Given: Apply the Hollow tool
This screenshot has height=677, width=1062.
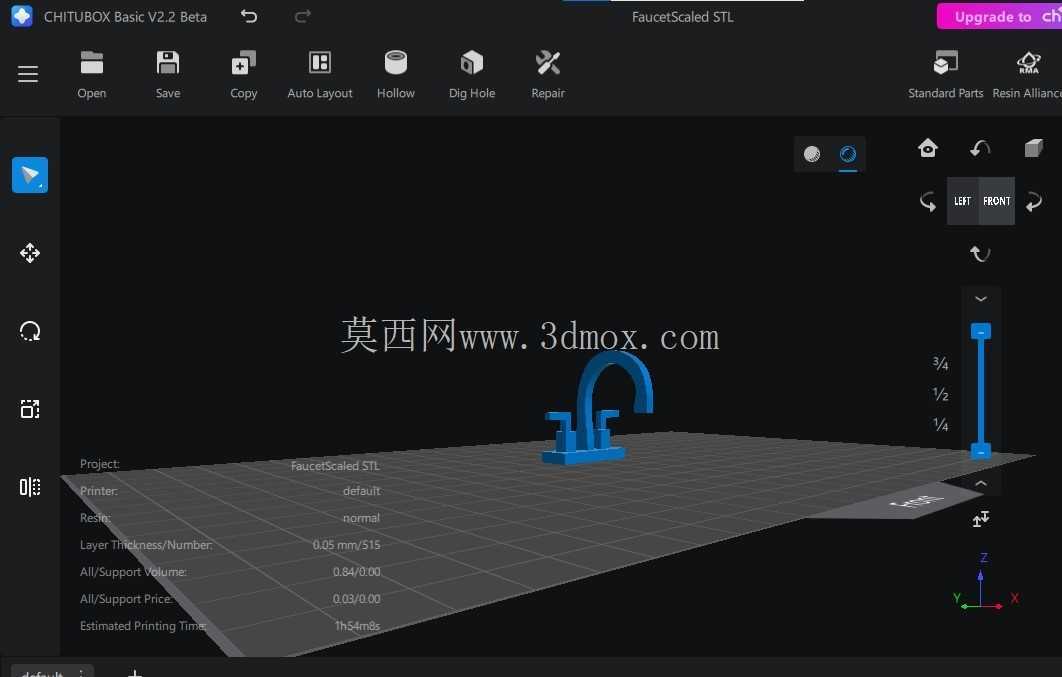Looking at the screenshot, I should coord(396,75).
